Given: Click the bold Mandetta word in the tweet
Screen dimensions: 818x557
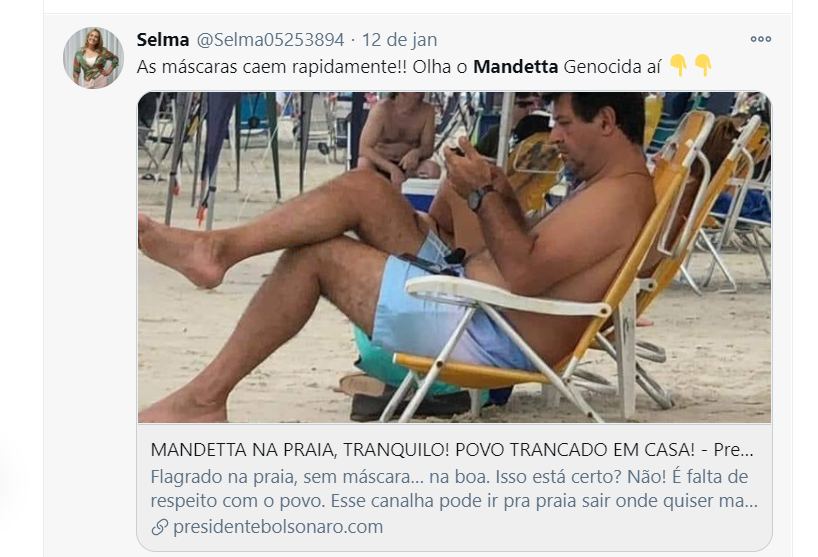Looking at the screenshot, I should [x=515, y=67].
